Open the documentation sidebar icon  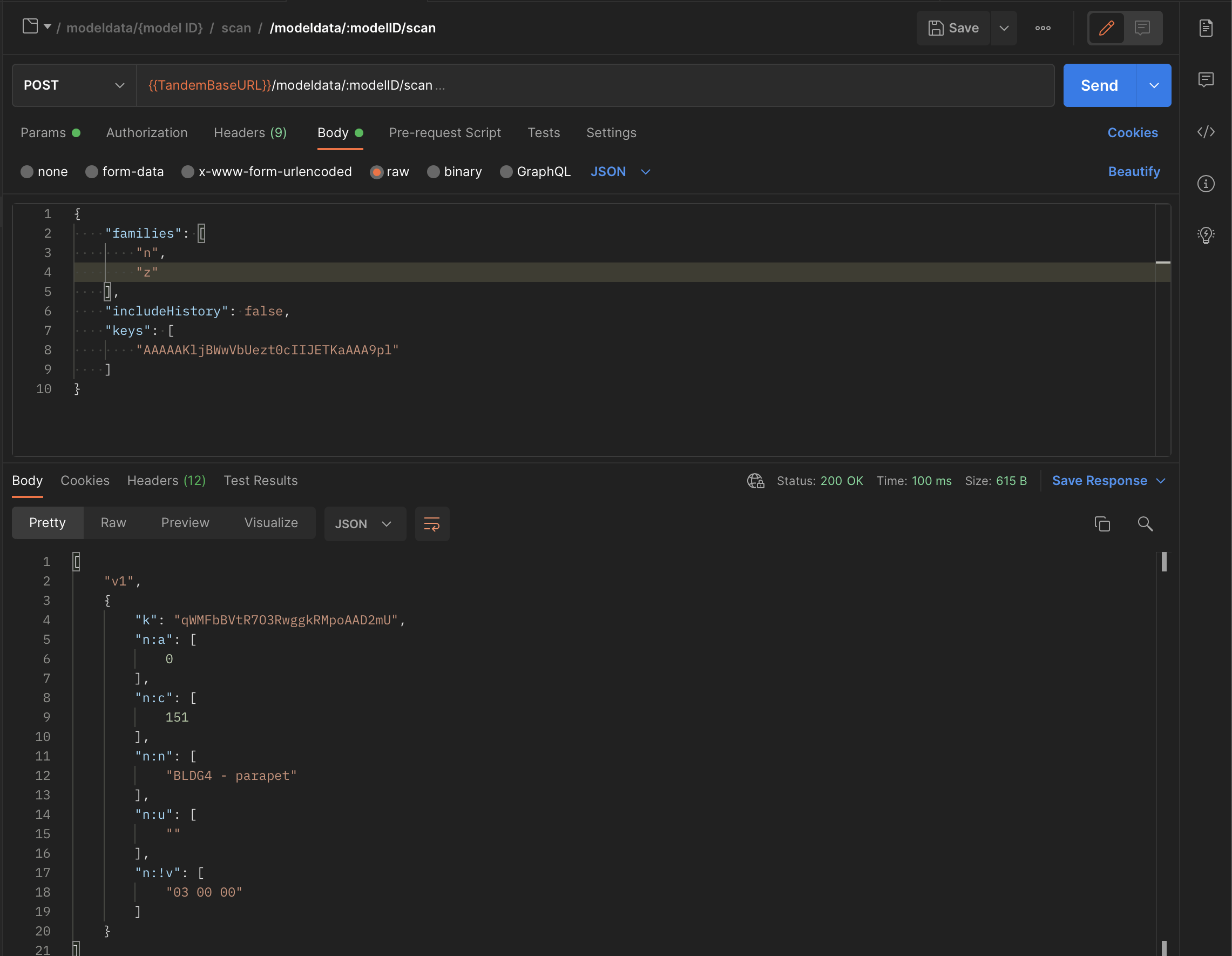1206,28
